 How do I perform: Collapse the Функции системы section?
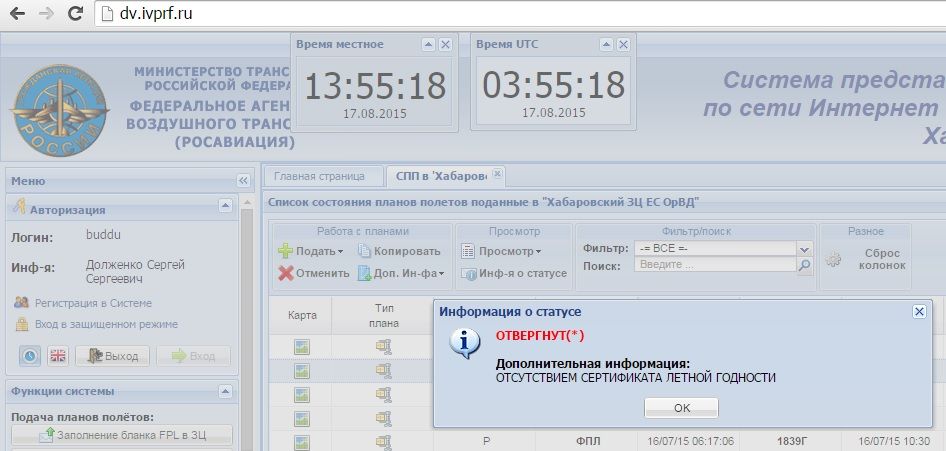click(x=225, y=391)
